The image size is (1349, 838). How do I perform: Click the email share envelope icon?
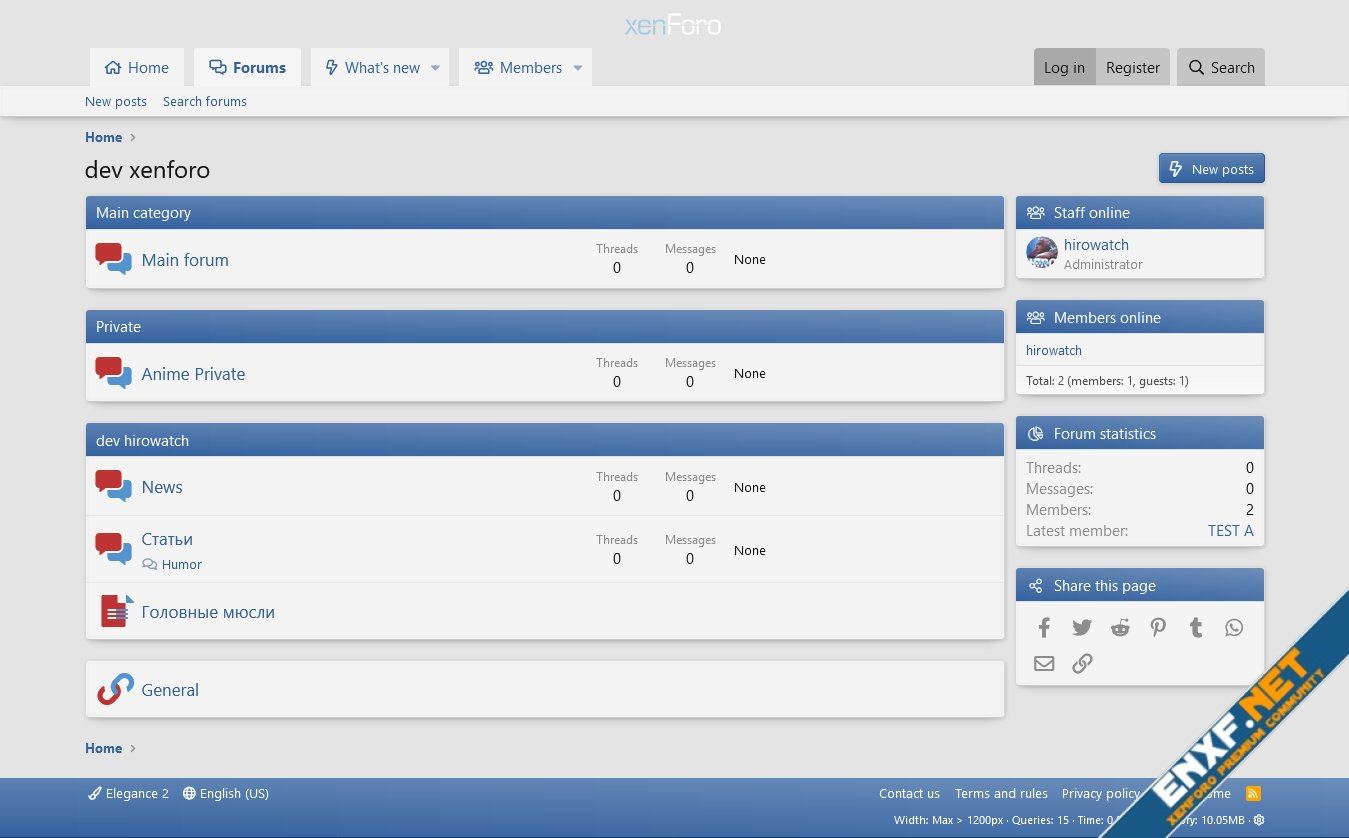(1044, 663)
